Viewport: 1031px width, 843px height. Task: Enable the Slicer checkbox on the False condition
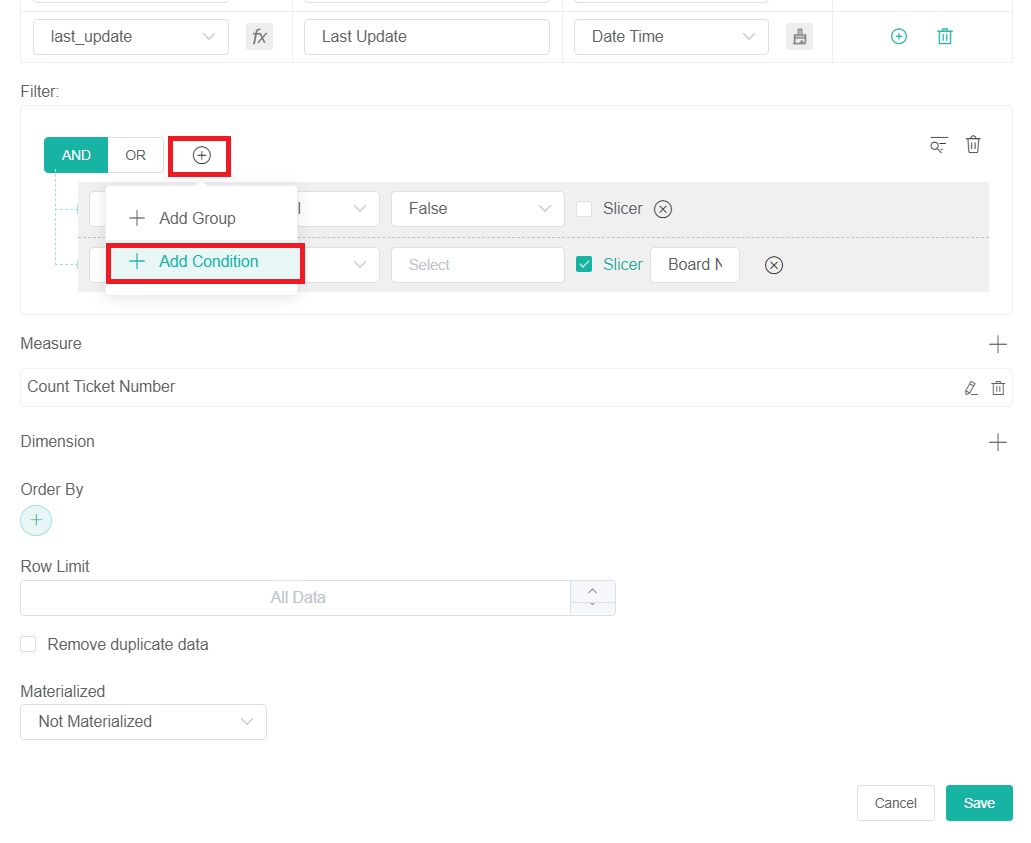(586, 209)
